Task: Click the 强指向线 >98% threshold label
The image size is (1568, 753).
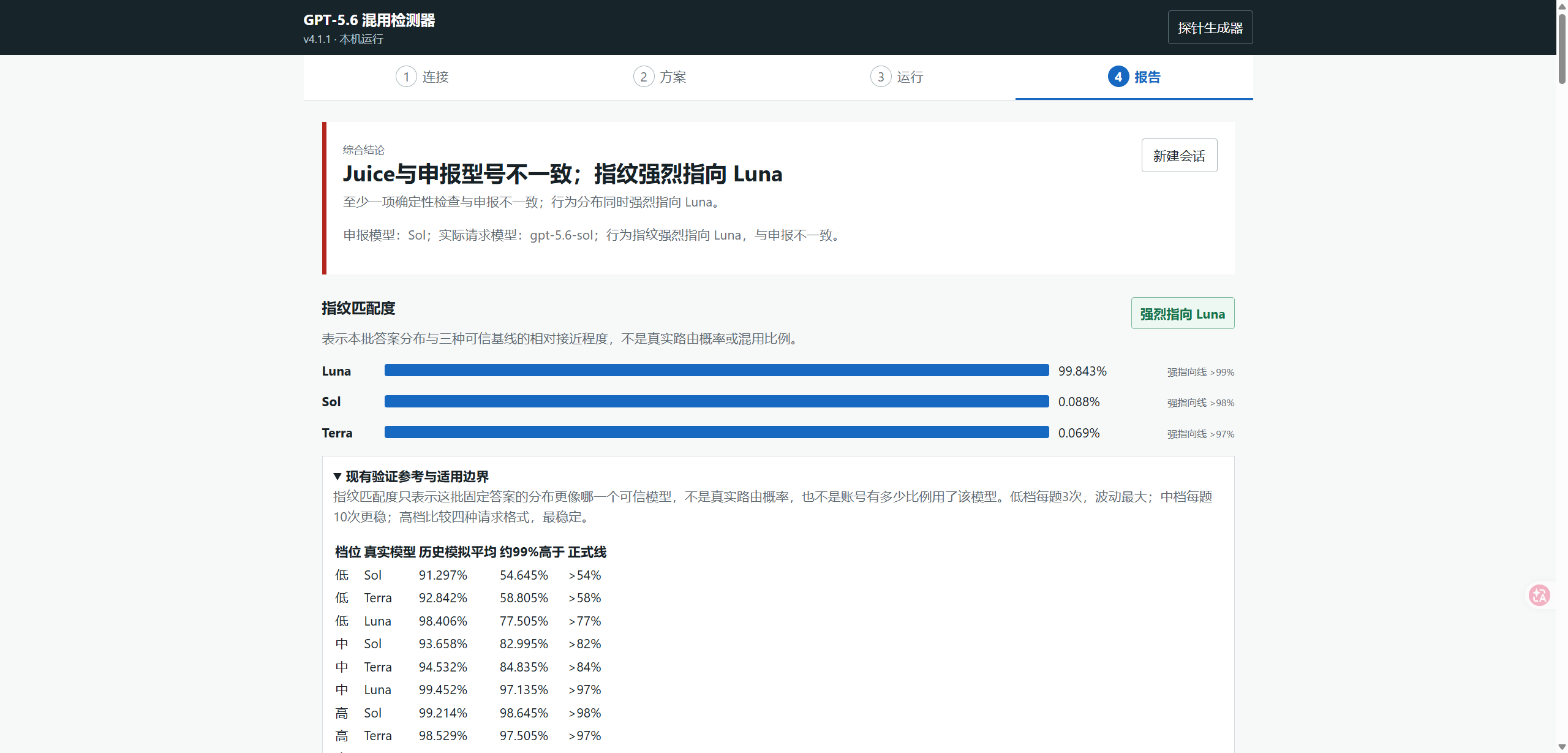Action: [1200, 403]
